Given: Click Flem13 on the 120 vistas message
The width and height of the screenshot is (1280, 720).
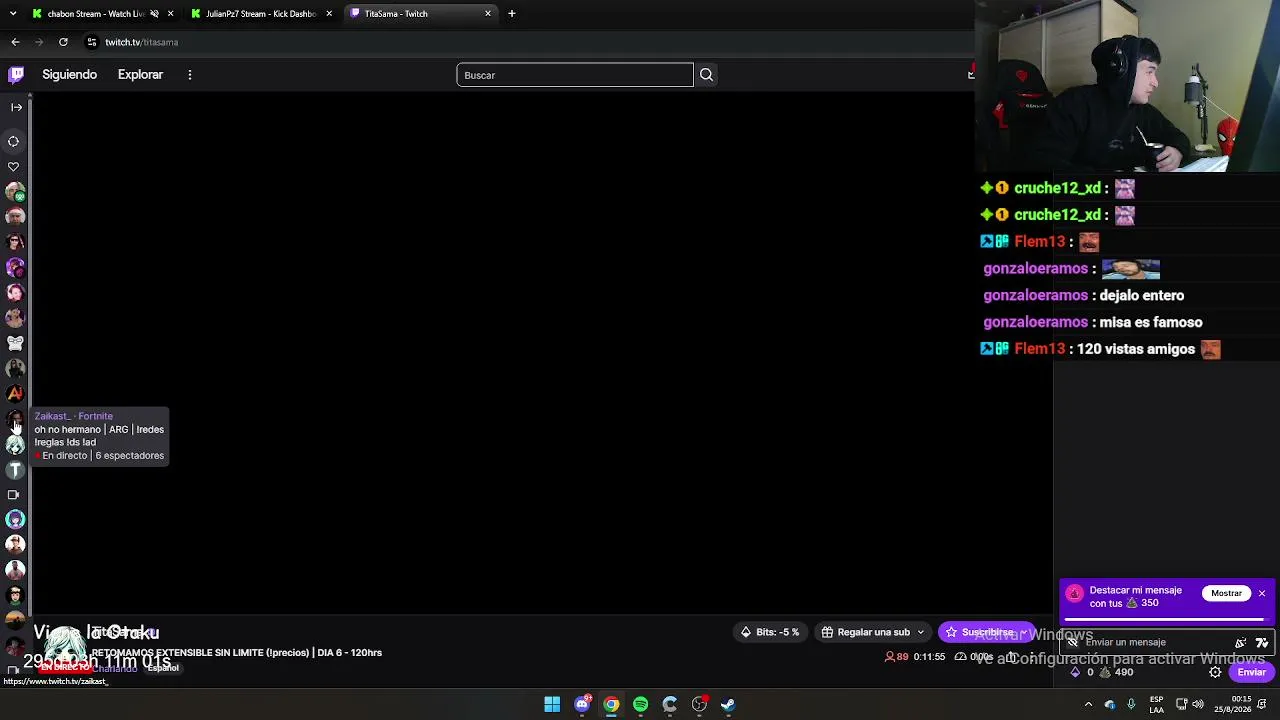Looking at the screenshot, I should [x=1040, y=349].
